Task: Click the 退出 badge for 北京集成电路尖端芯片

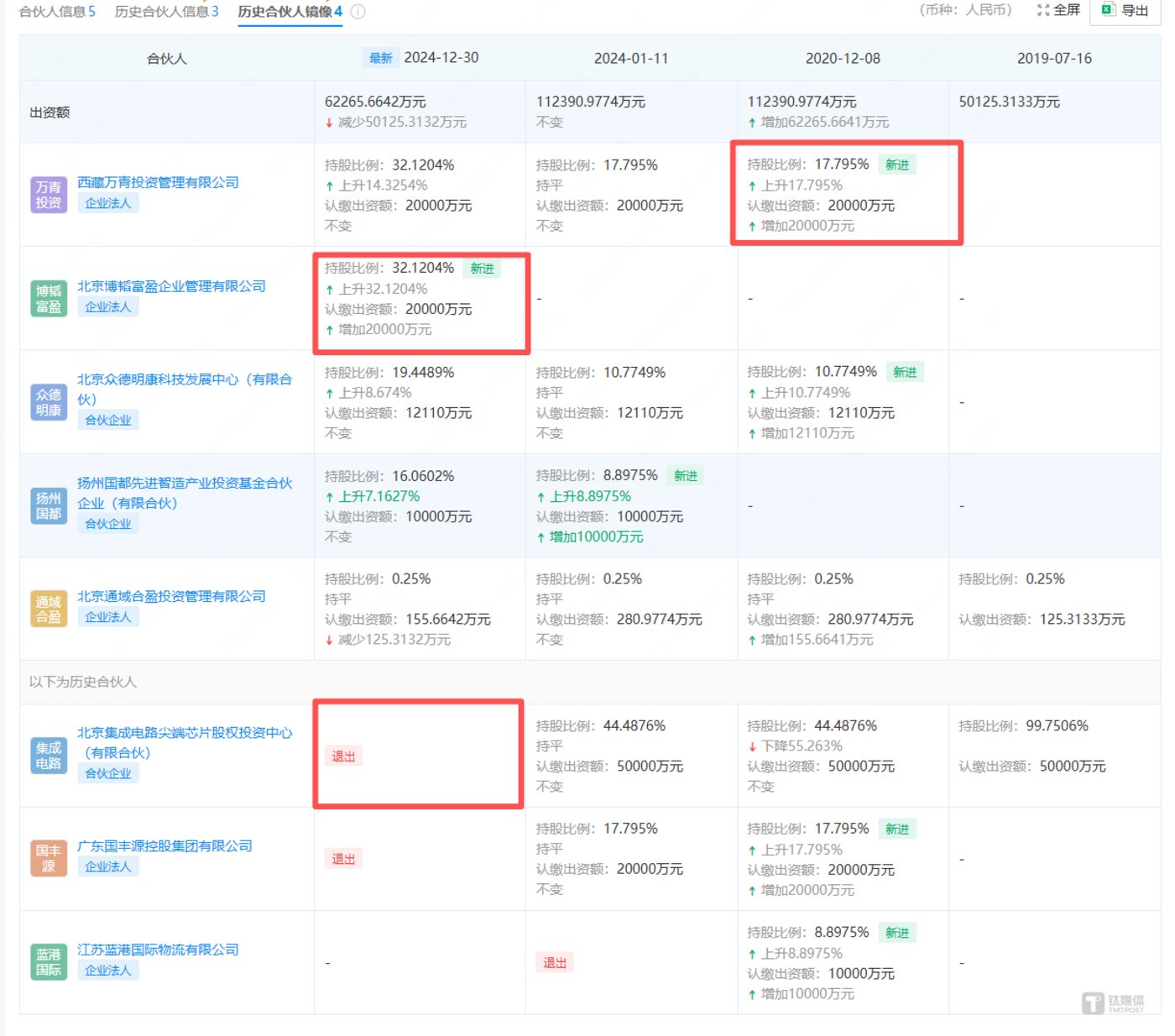Action: (x=343, y=756)
